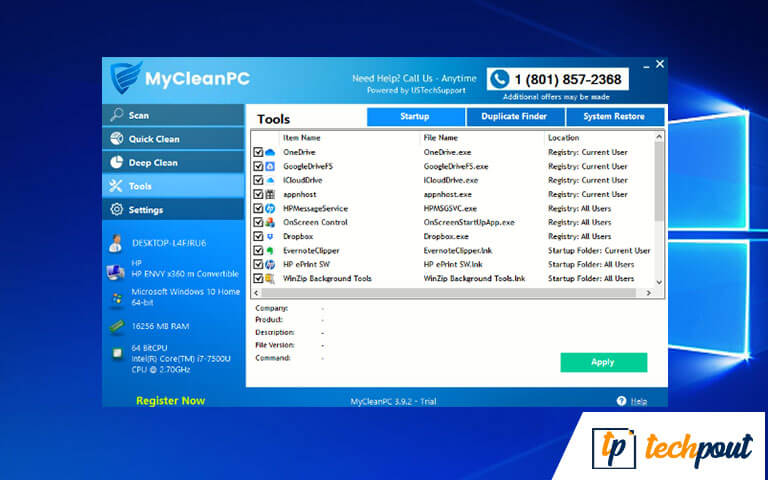This screenshot has height=480, width=768.
Task: Disable the EvernoteClipper startup checkbox
Action: point(258,250)
